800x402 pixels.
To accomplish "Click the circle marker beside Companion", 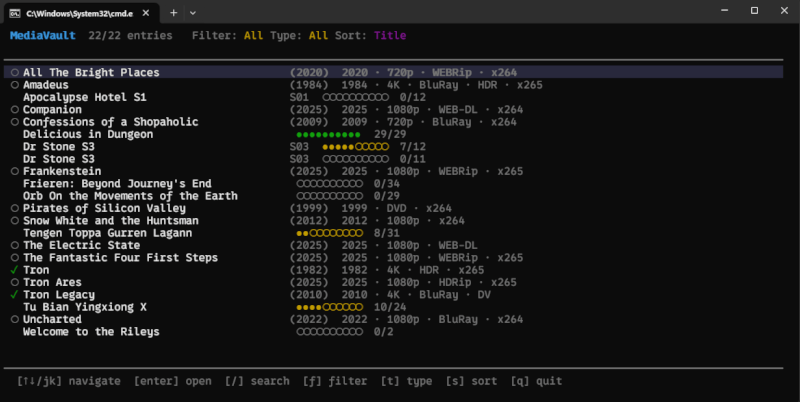I will click(14, 110).
